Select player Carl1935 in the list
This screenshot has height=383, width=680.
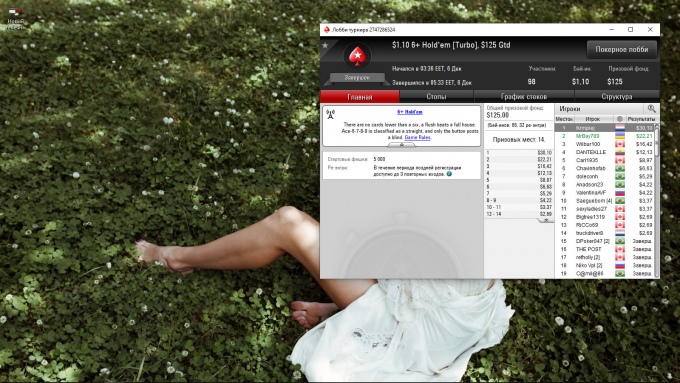(x=604, y=160)
